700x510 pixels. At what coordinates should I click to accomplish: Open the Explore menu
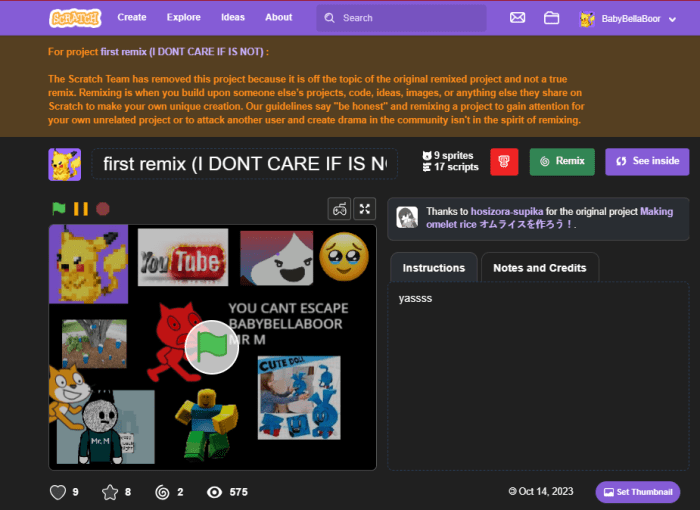pos(183,17)
